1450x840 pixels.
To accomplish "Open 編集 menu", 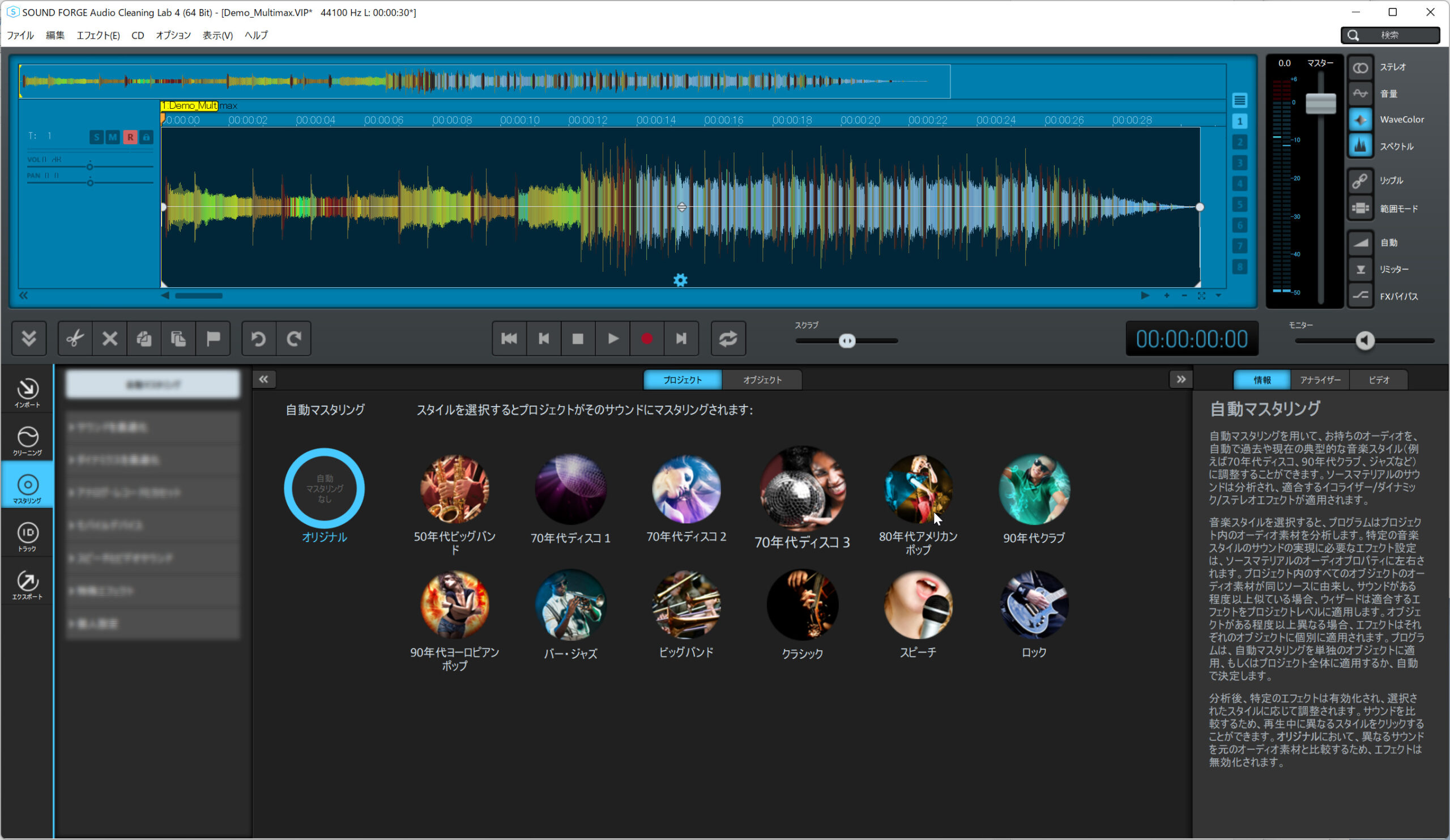I will [x=56, y=35].
